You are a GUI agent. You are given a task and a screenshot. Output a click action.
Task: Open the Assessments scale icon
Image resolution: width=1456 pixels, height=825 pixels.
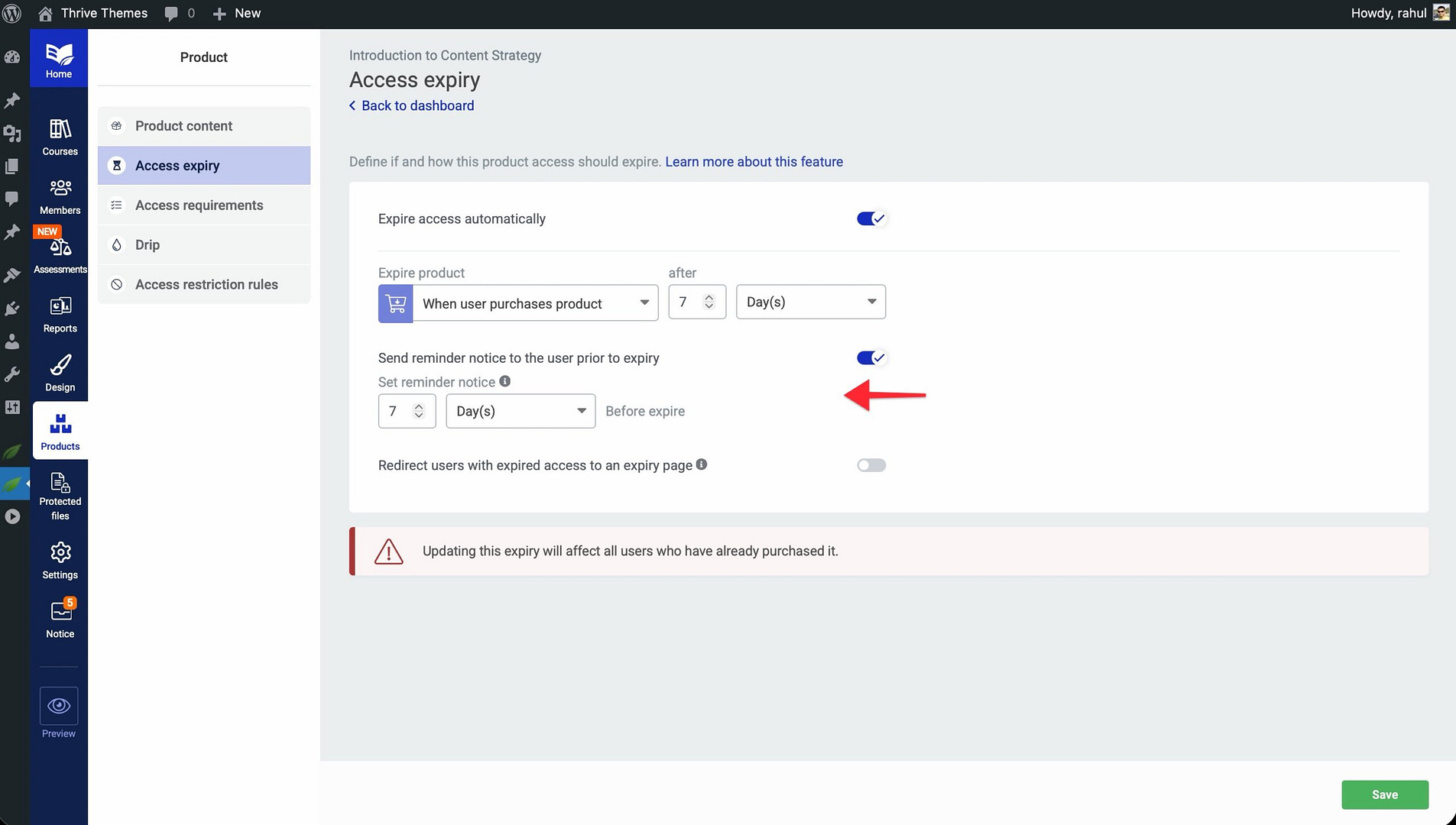[60, 247]
